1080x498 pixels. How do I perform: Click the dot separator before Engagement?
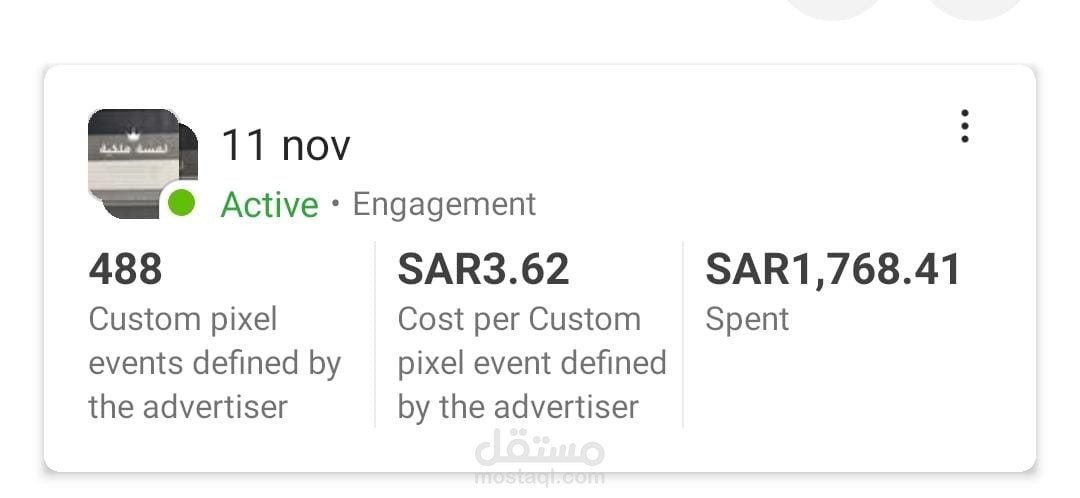(x=335, y=204)
